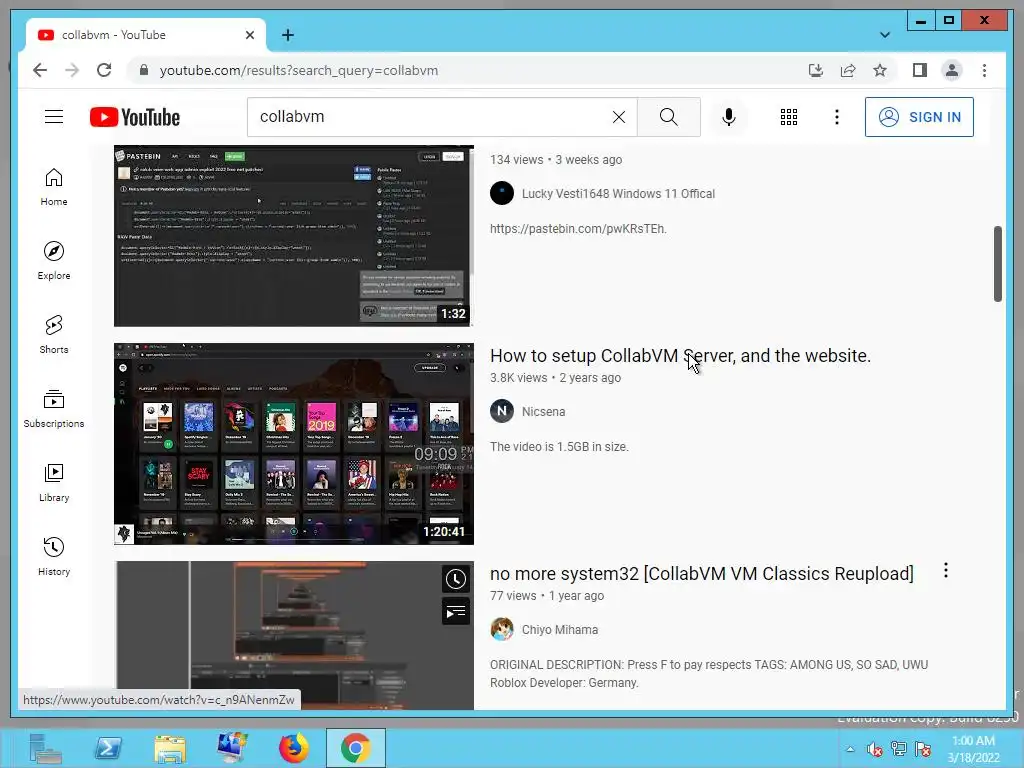Open 'How to setup CollabVM Server' title
1024x768 pixels.
680,356
